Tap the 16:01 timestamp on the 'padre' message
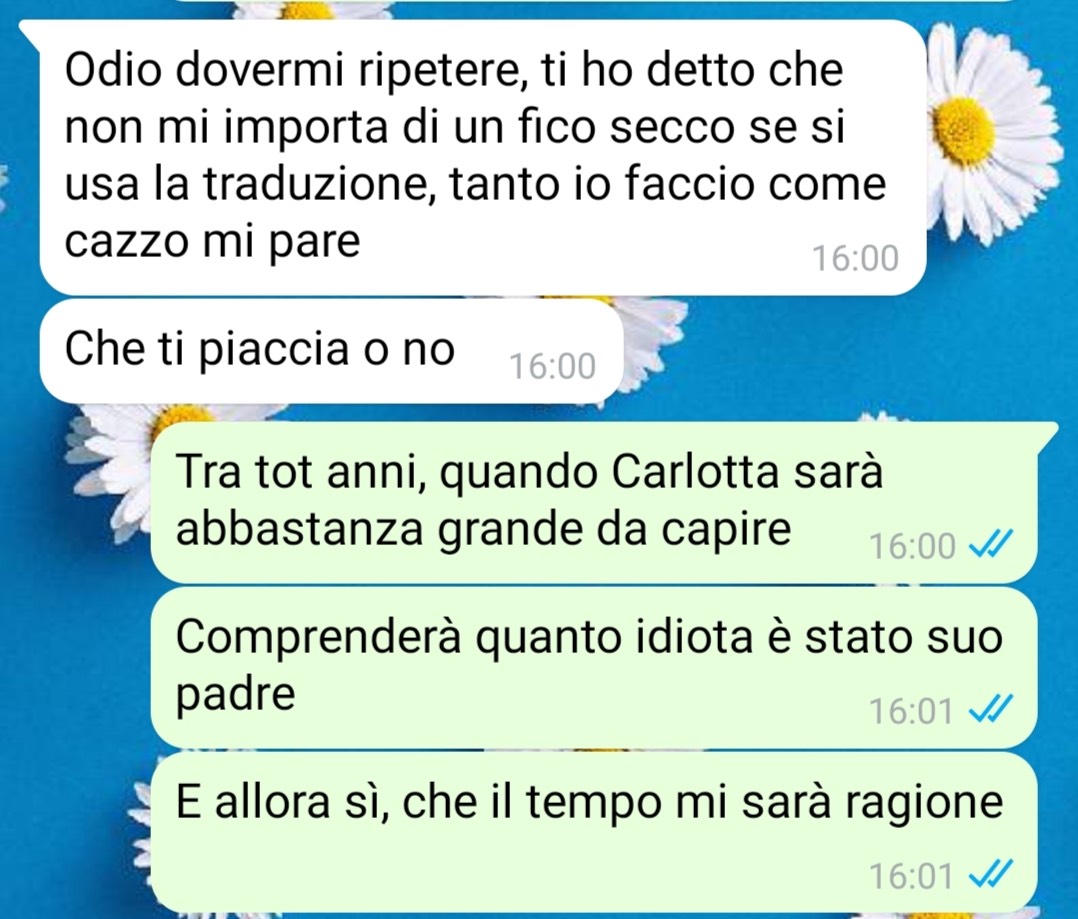 [912, 711]
